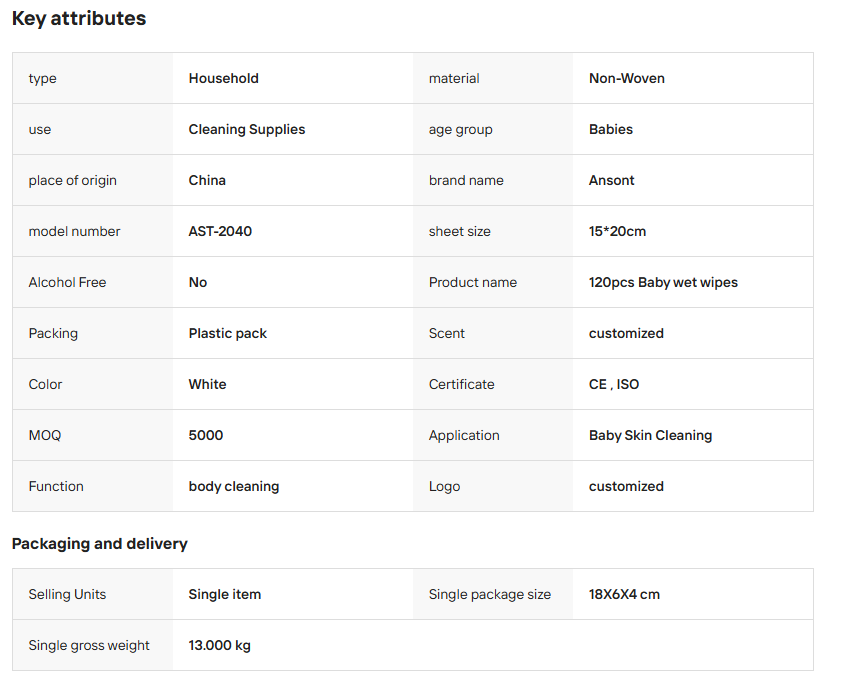This screenshot has height=681, width=843.
Task: Click the MOQ value 5000
Action: [x=206, y=435]
